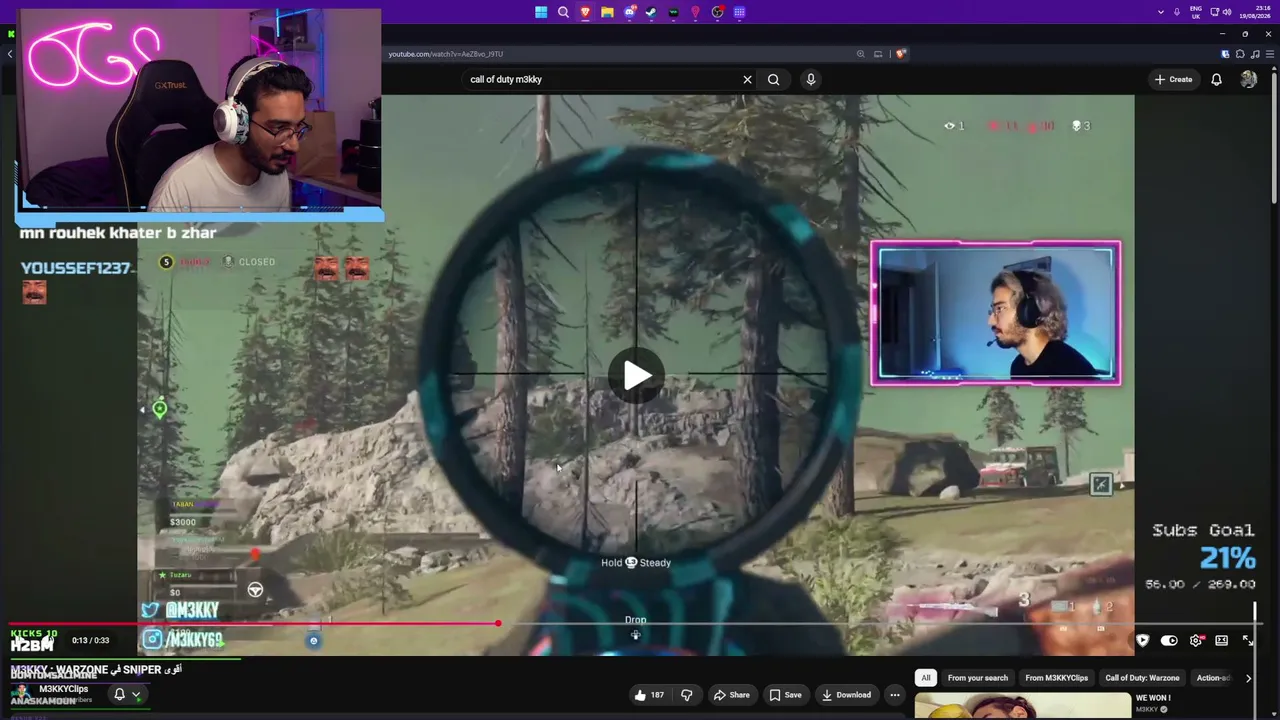
Task: Open the browser hamburger menu
Action: 1268,54
